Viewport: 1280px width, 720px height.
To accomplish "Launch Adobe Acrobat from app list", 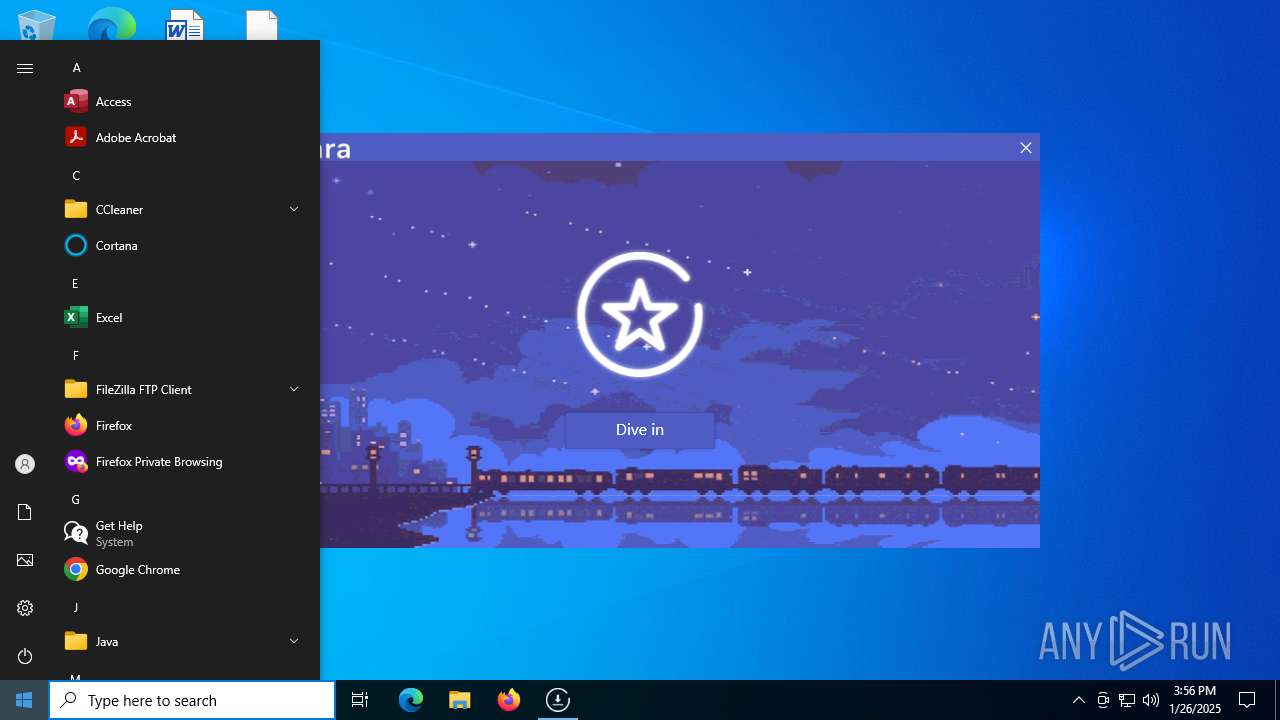I will (184, 137).
